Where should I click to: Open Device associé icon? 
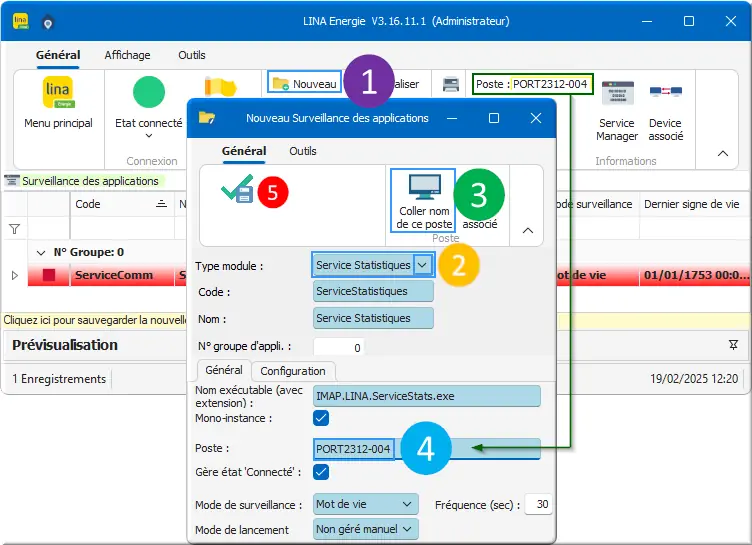point(666,92)
